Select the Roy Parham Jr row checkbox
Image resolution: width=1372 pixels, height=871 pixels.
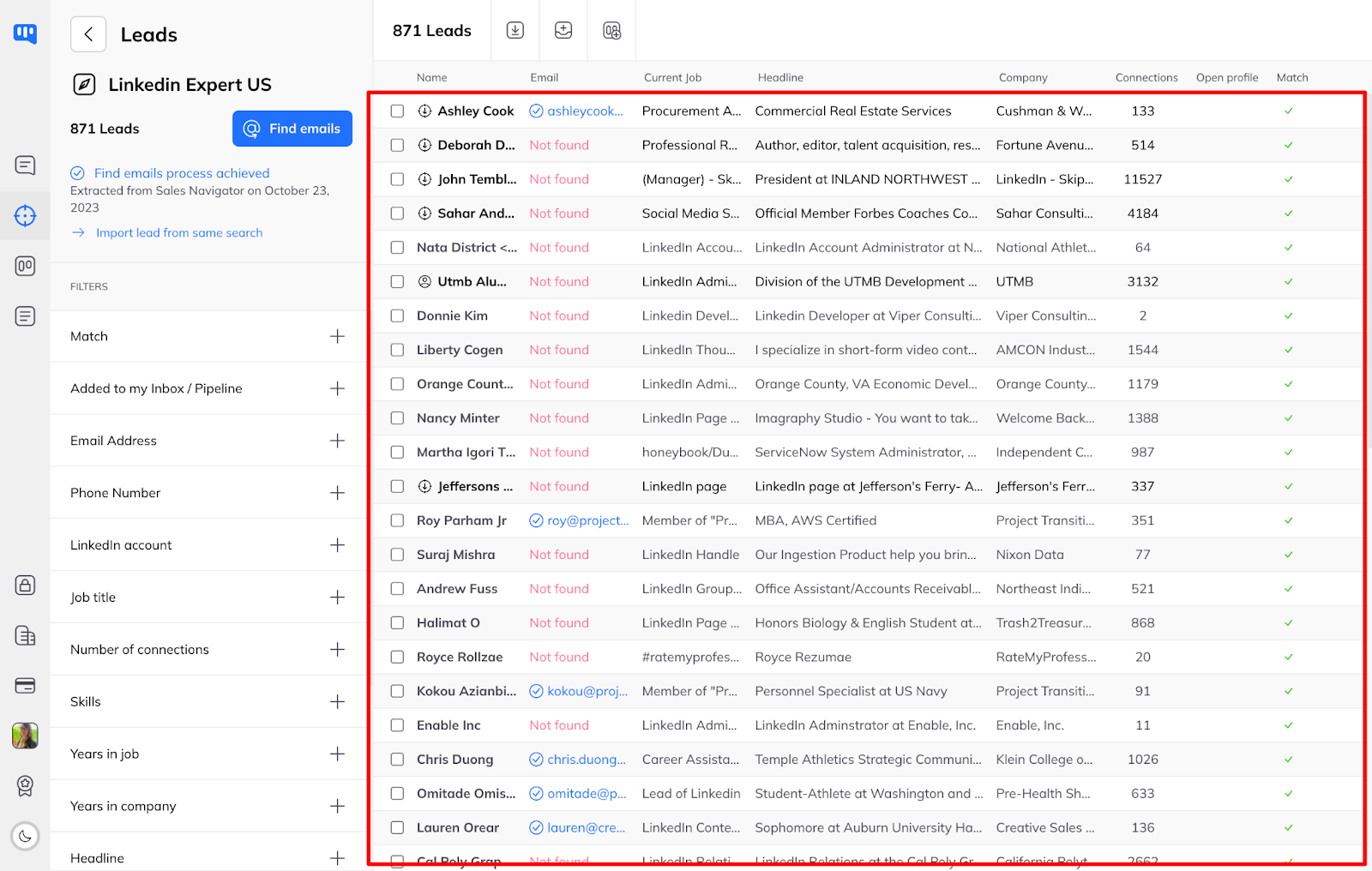397,520
